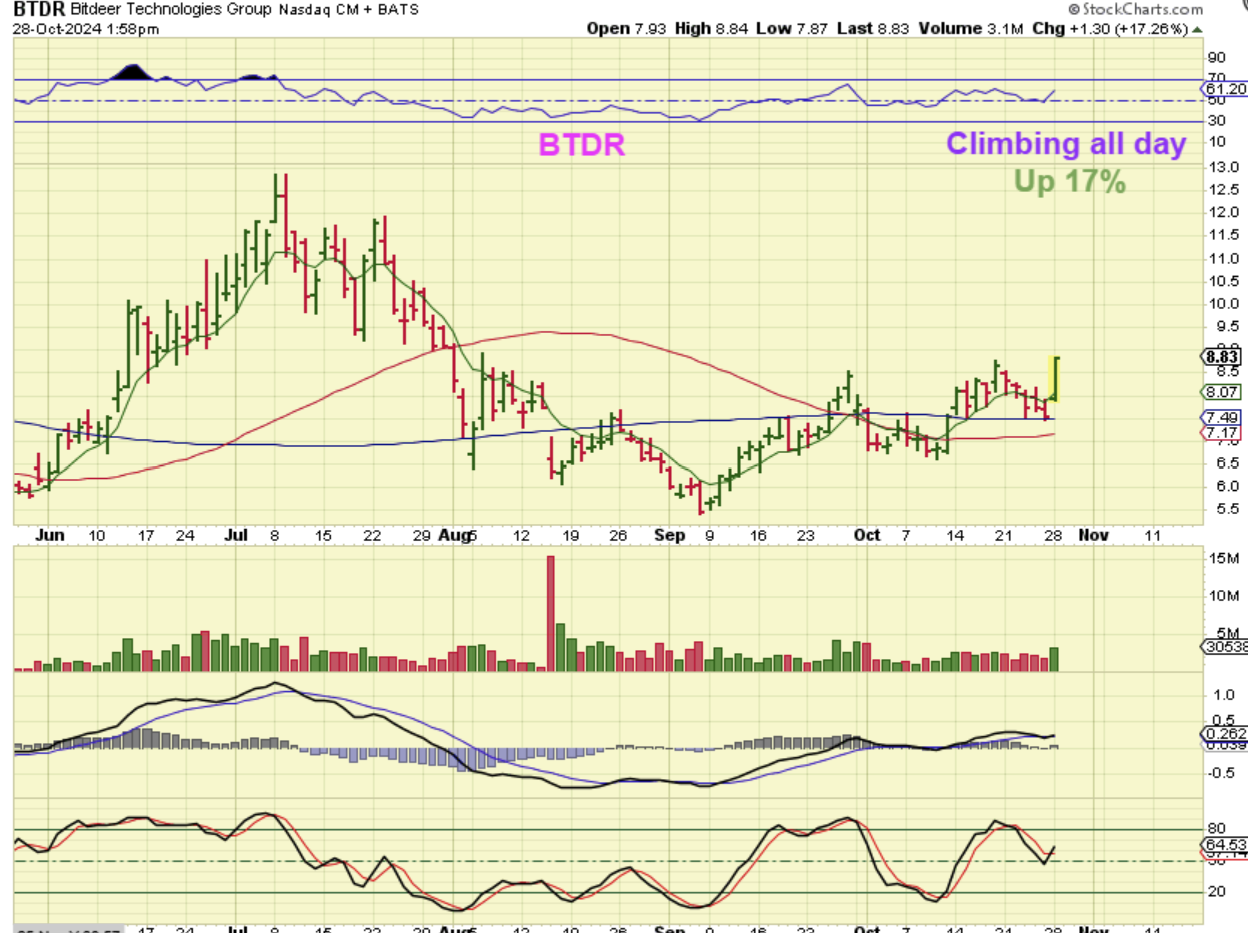Click the 10.0 price axis label

(1223, 303)
